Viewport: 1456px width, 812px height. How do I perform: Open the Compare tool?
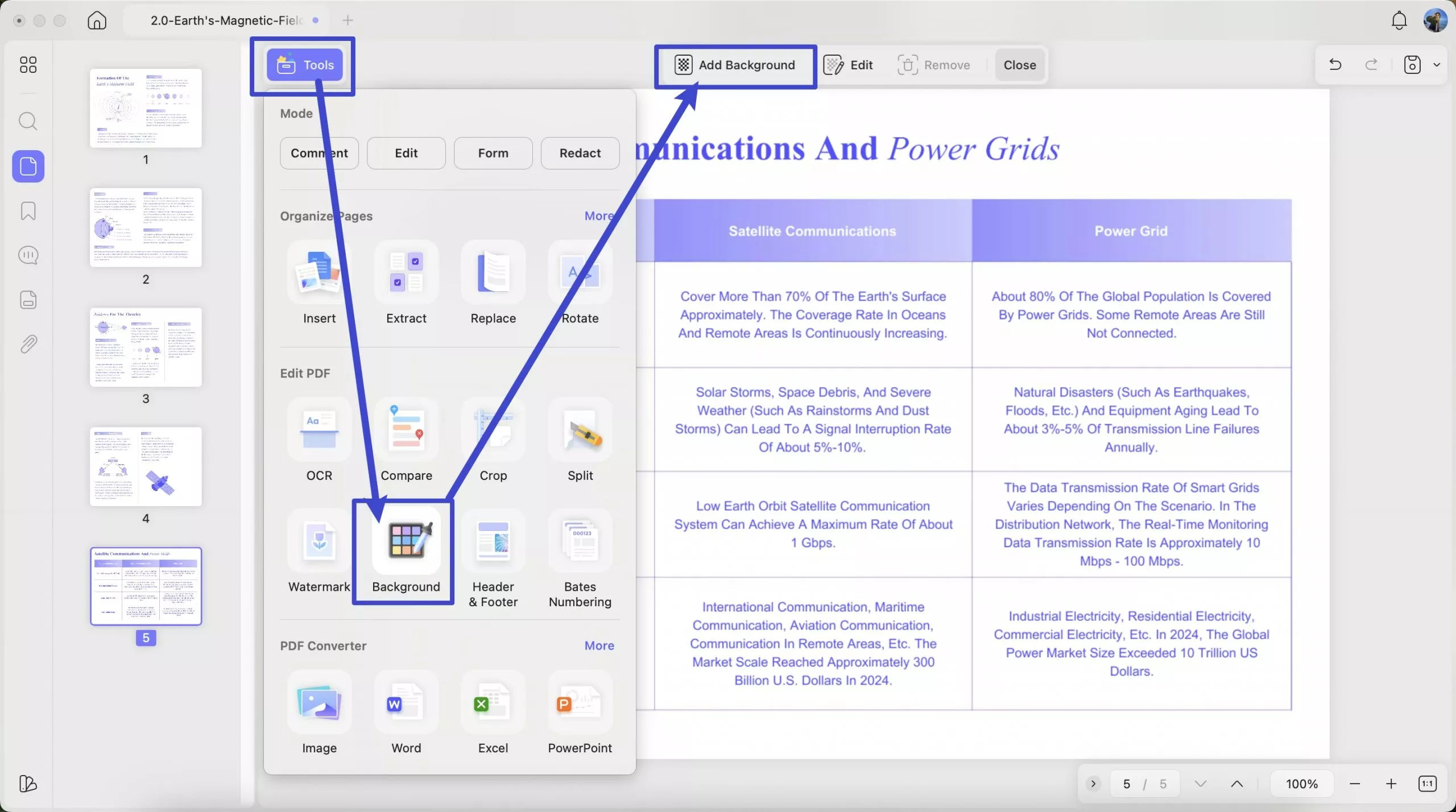pos(406,440)
